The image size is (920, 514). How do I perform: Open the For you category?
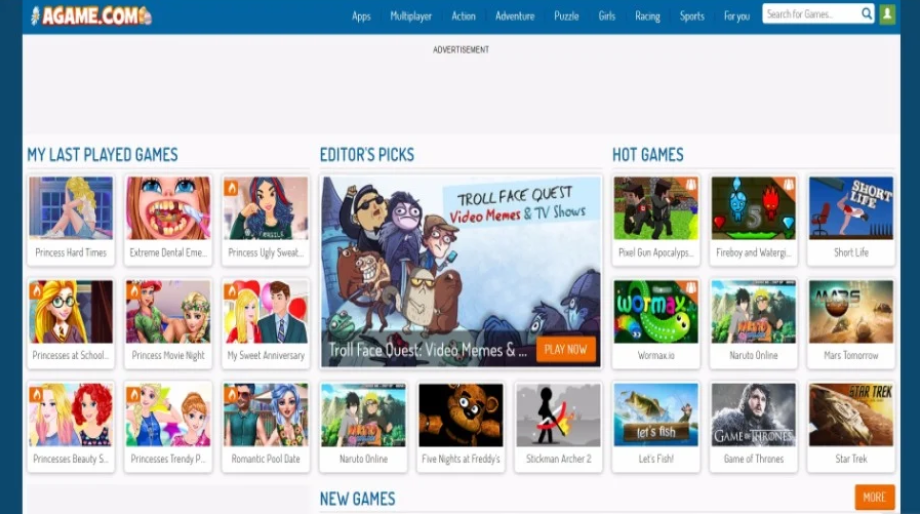pyautogui.click(x=736, y=16)
